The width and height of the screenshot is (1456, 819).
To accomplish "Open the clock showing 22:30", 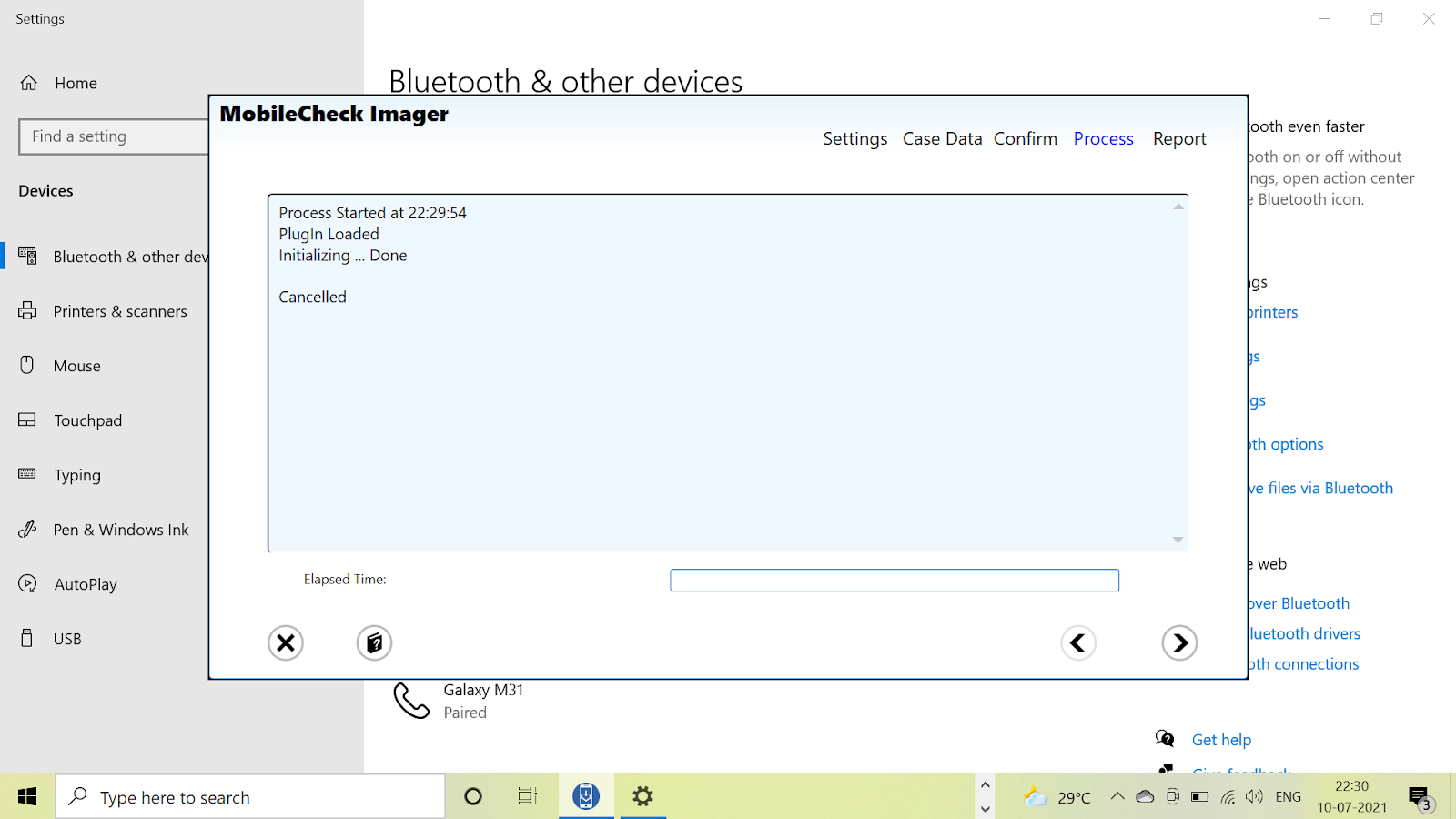I will point(1352,797).
